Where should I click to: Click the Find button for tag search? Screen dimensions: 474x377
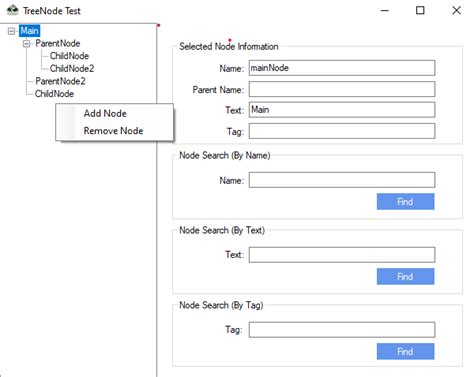(405, 351)
